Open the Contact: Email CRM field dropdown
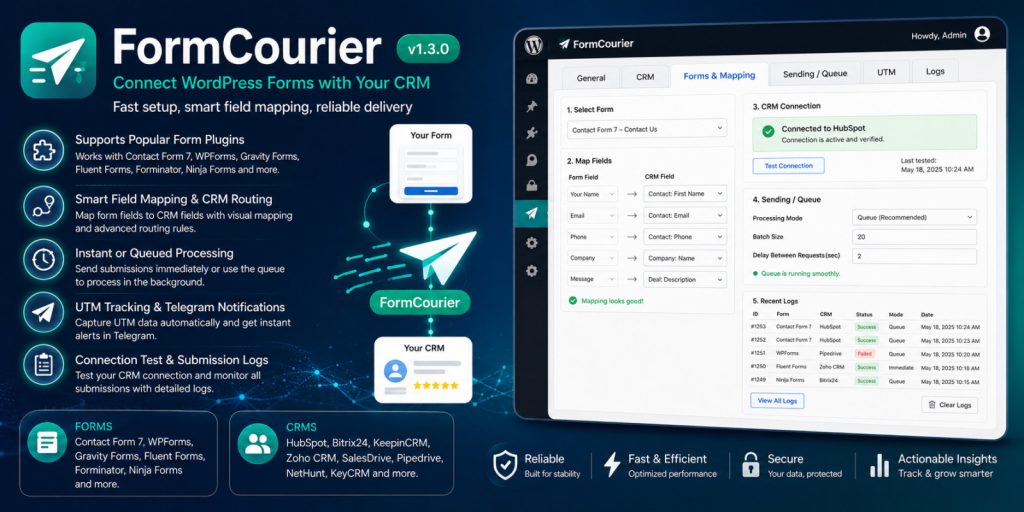The width and height of the screenshot is (1024, 512). (x=685, y=215)
